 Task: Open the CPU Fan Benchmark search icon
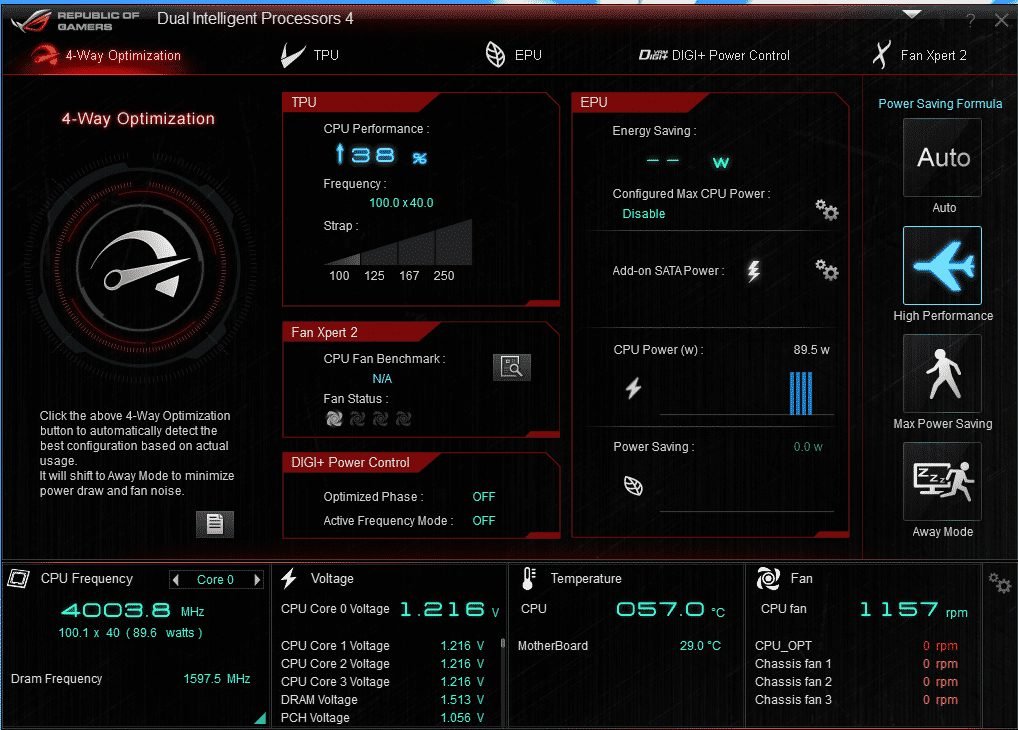[512, 367]
